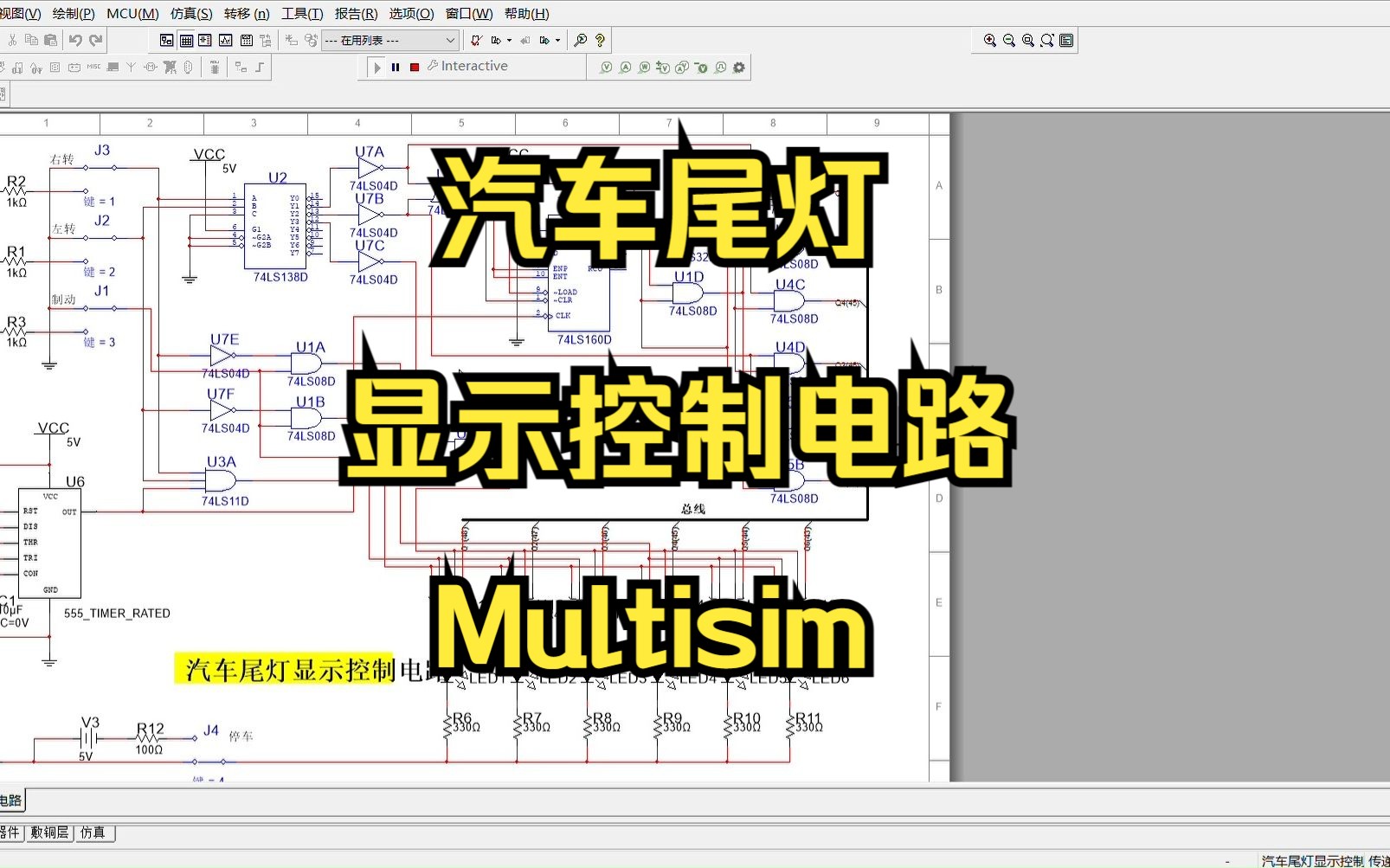Select the 74LS160D counter label
The height and width of the screenshot is (868, 1390).
(x=584, y=339)
